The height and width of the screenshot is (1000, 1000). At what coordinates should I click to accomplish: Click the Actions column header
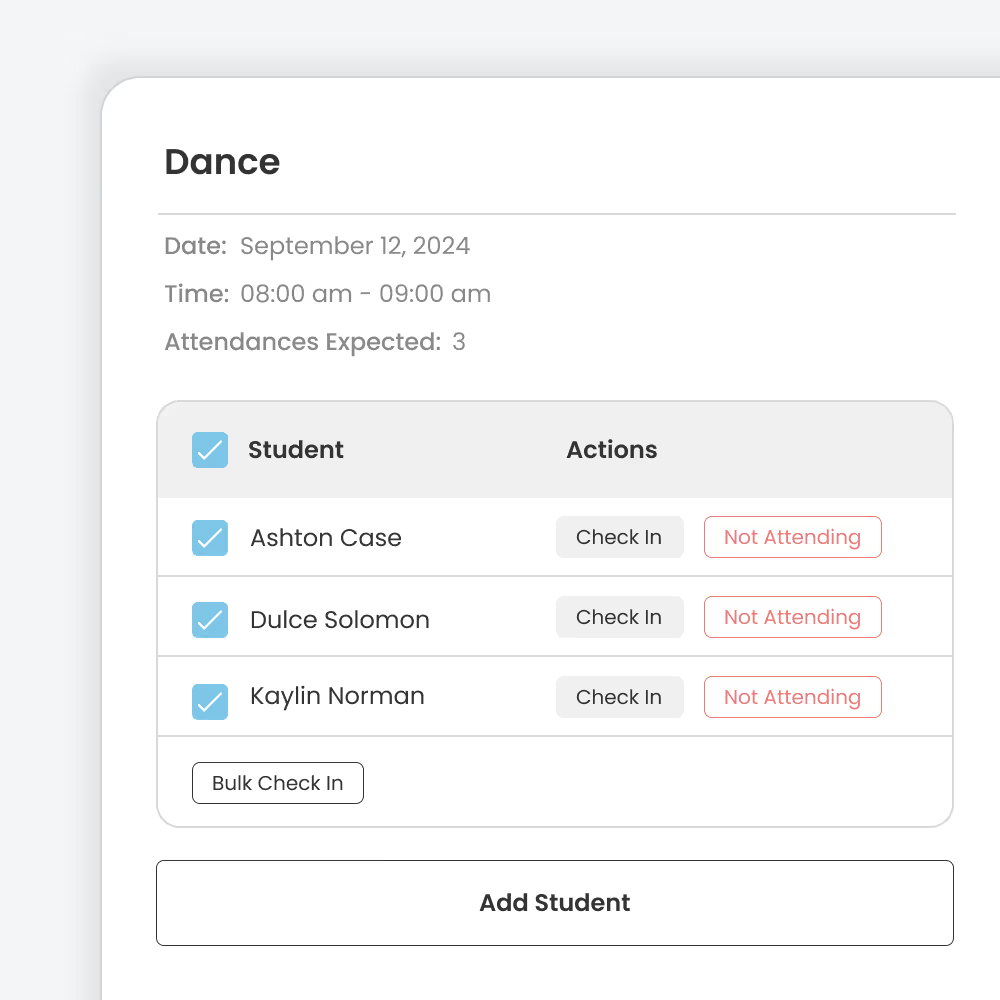[x=611, y=450]
